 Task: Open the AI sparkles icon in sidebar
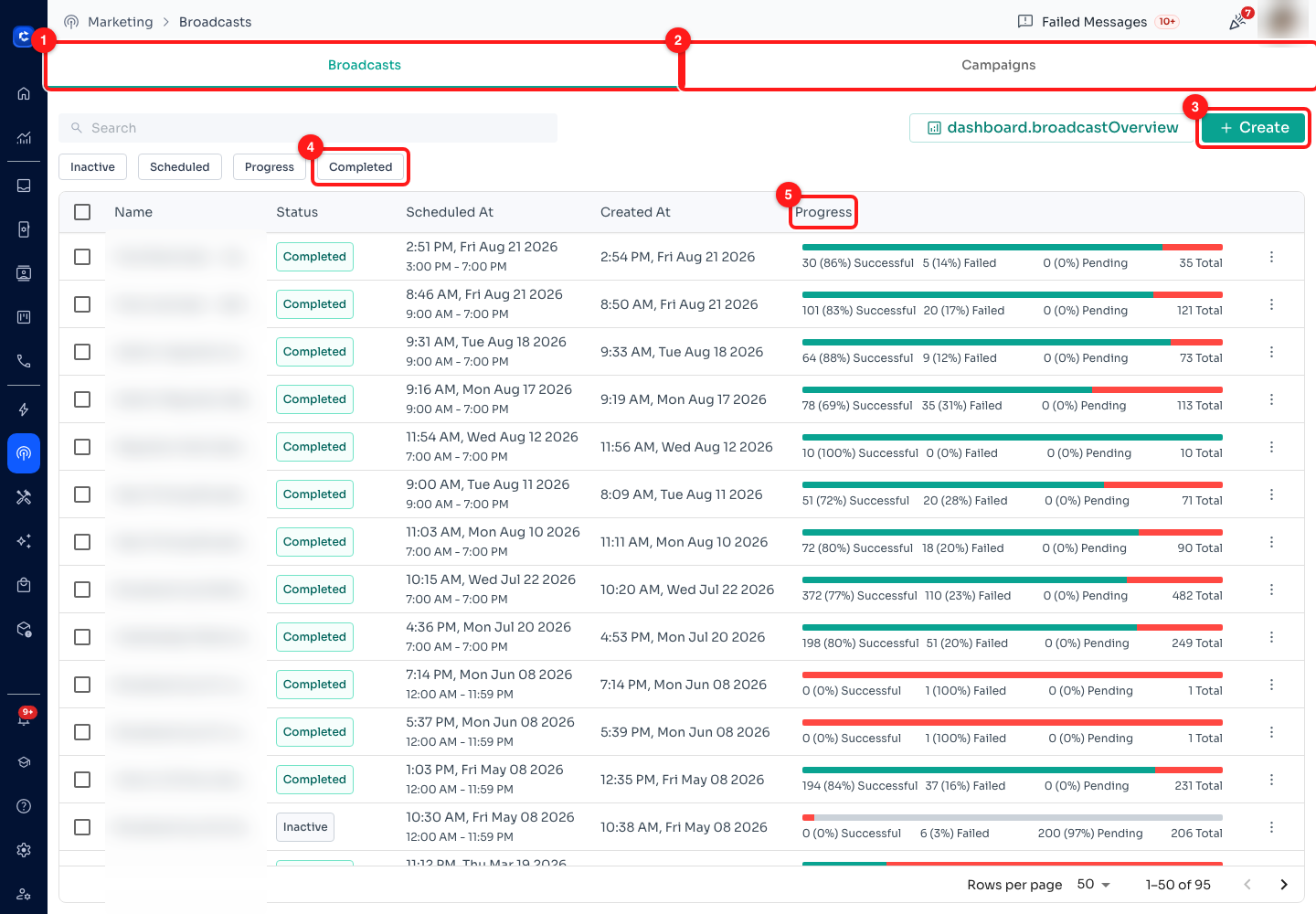[x=24, y=541]
